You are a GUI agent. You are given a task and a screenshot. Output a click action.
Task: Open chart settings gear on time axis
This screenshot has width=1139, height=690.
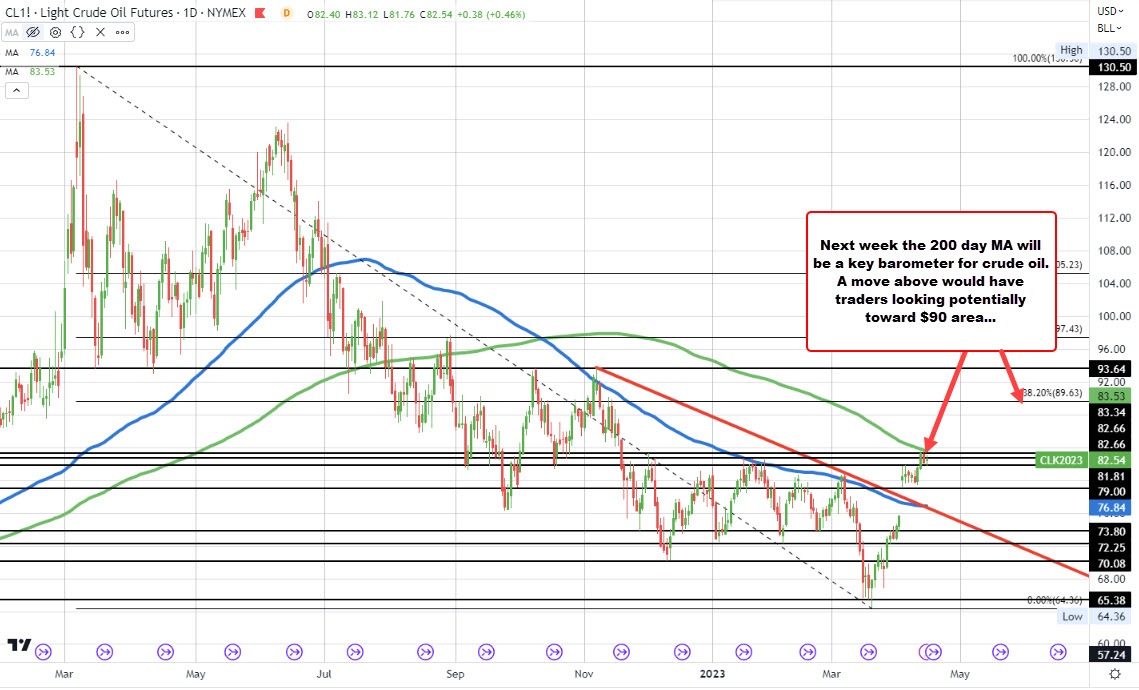point(1115,674)
